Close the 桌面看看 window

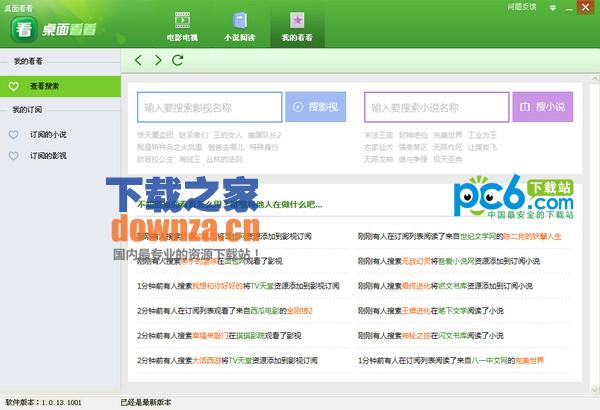click(x=585, y=7)
